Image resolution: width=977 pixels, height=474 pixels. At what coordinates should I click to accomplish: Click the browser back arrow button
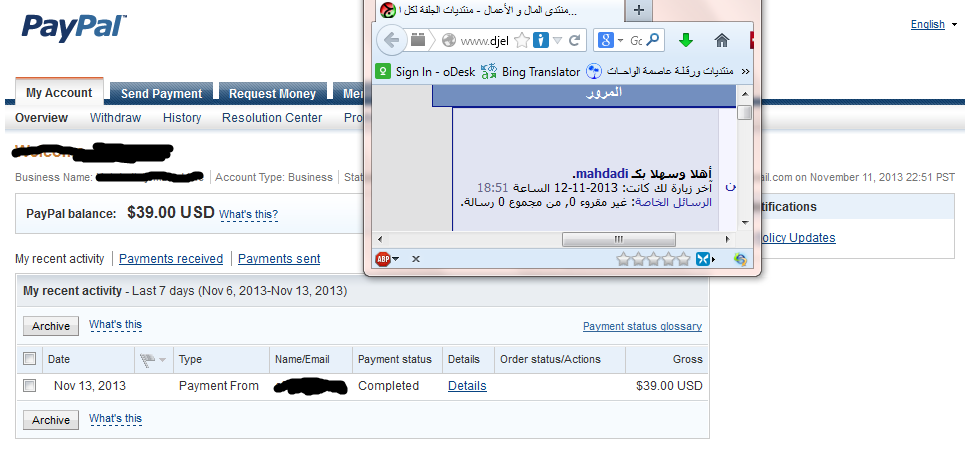(x=391, y=40)
